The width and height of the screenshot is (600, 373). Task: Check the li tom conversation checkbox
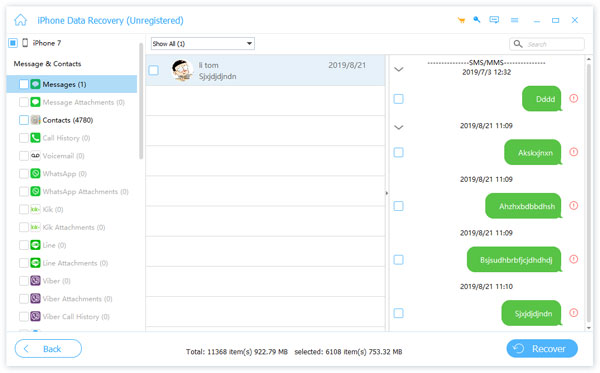click(x=153, y=70)
